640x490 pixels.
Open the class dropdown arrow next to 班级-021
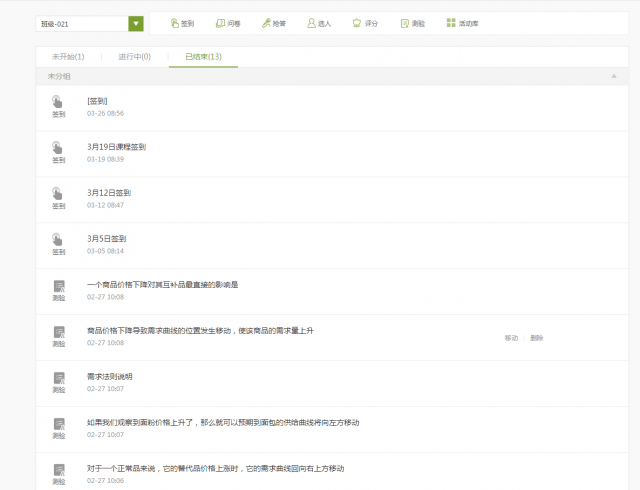tap(136, 23)
